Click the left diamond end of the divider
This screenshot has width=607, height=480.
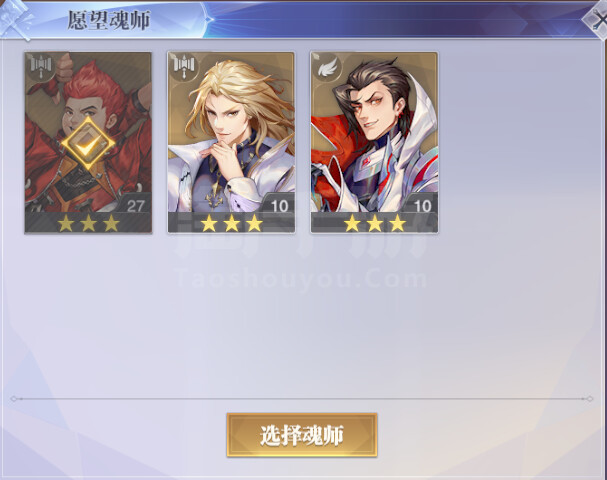click(x=14, y=398)
